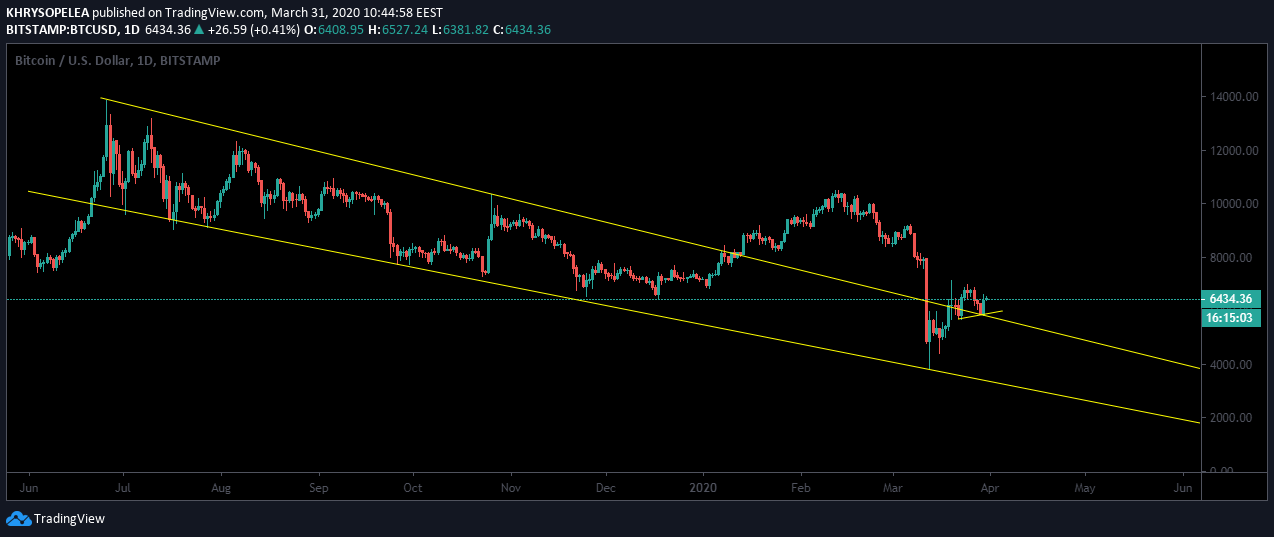Screen dimensions: 1274x537
Task: Click the Feb label on time axis
Action: (x=800, y=489)
